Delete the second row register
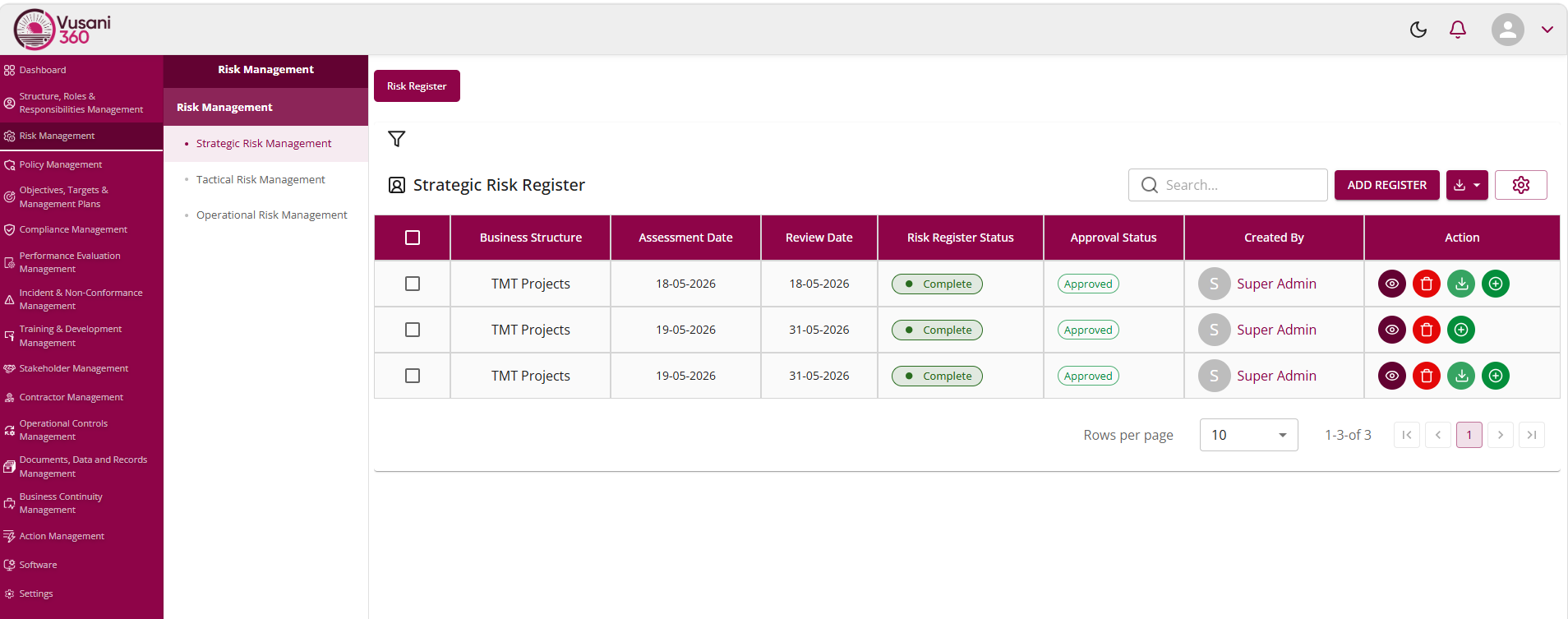The image size is (1568, 619). pyautogui.click(x=1427, y=330)
